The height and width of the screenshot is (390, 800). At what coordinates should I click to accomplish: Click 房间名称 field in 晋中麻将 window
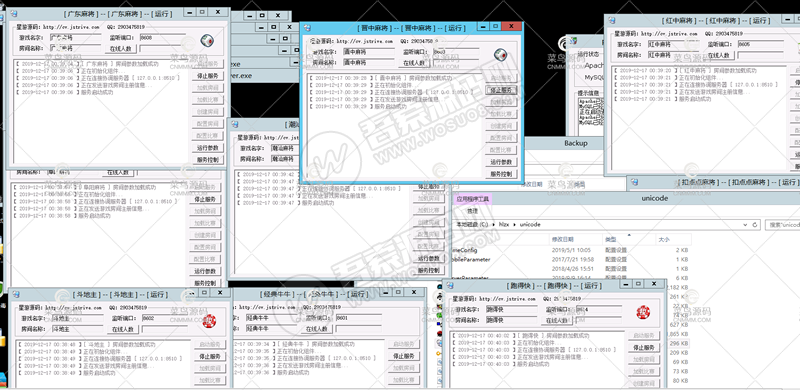368,62
